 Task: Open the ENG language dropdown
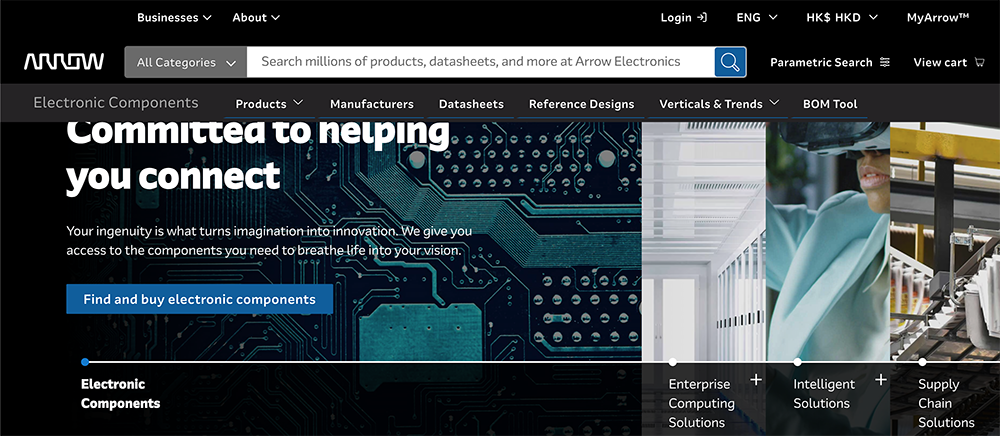[757, 17]
